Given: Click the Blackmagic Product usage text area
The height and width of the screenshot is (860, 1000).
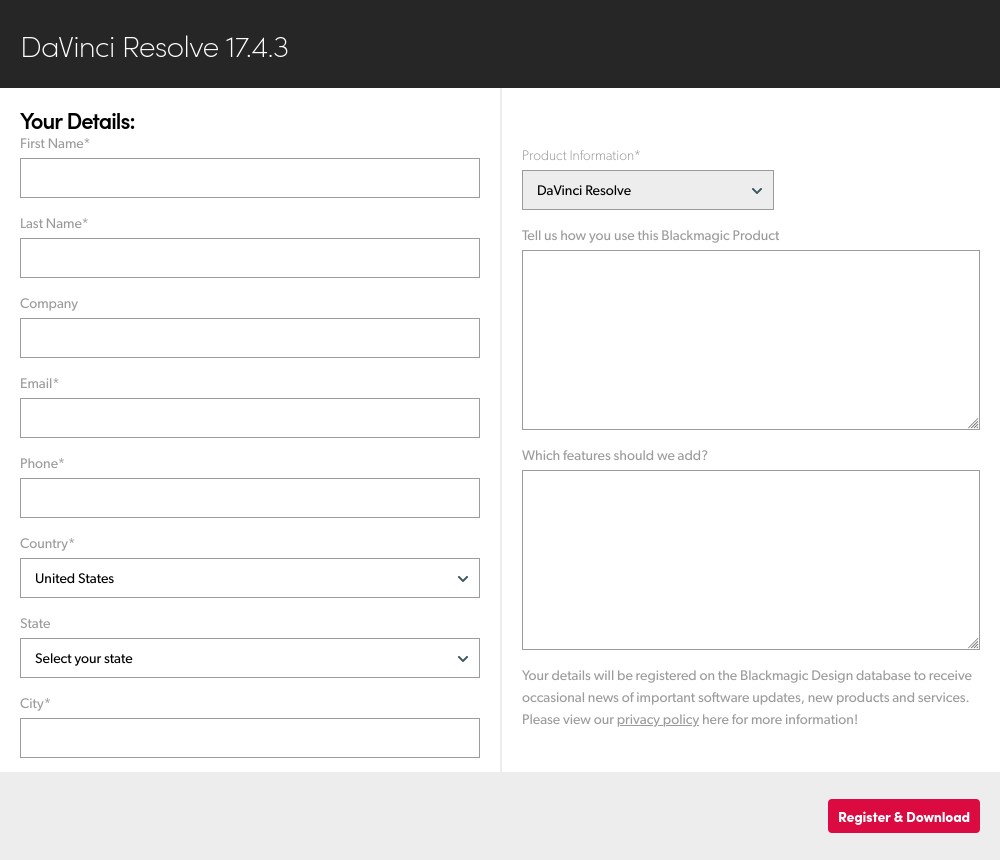Looking at the screenshot, I should 751,339.
